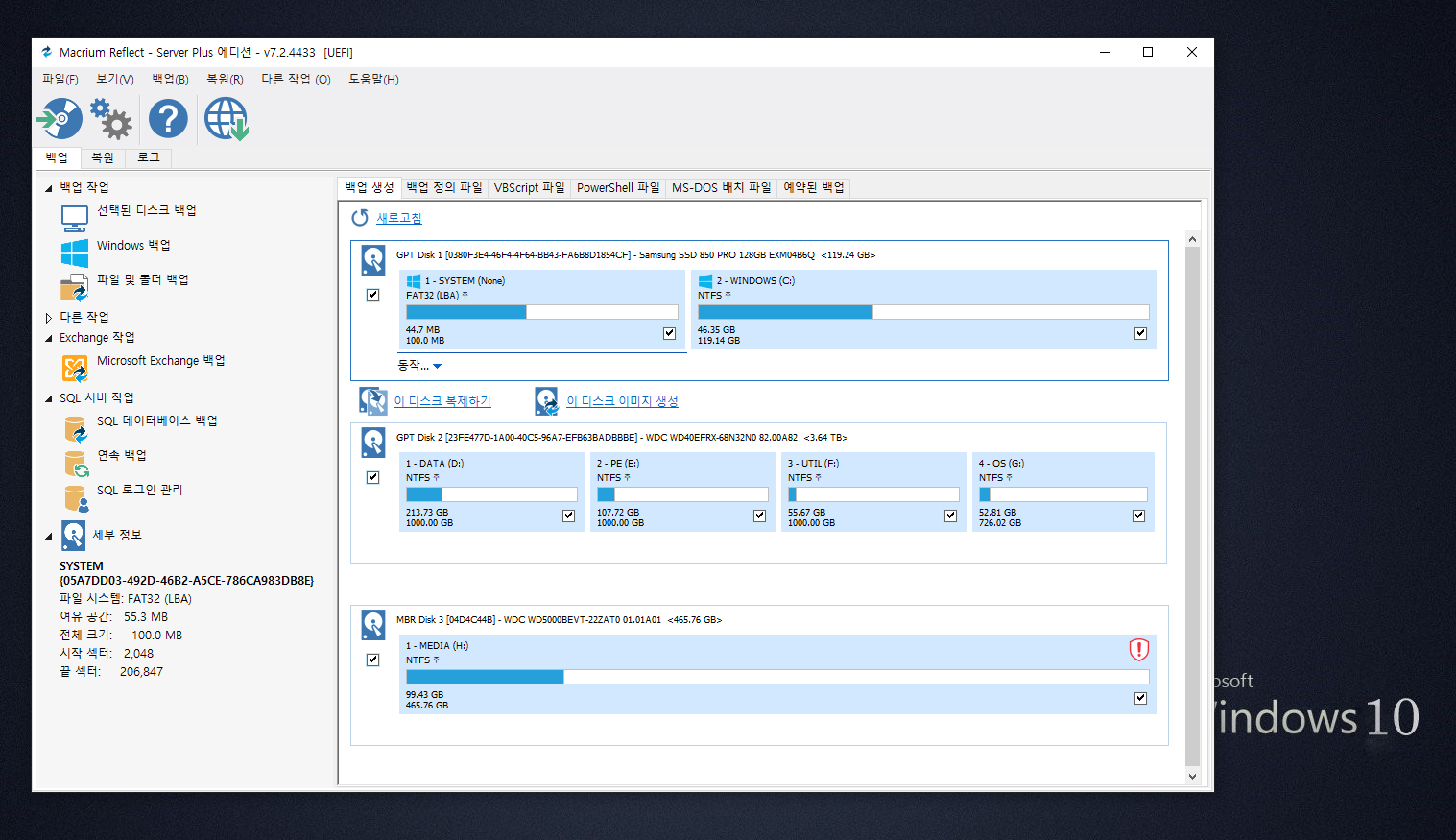Open the 보기(V) menu
The width and height of the screenshot is (1456, 840).
coord(114,79)
